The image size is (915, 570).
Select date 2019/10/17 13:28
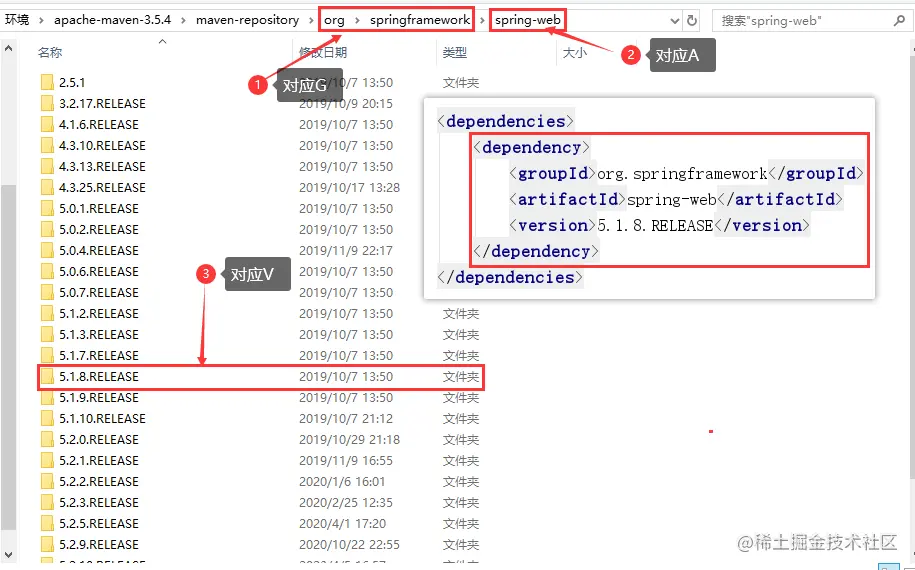click(x=349, y=188)
